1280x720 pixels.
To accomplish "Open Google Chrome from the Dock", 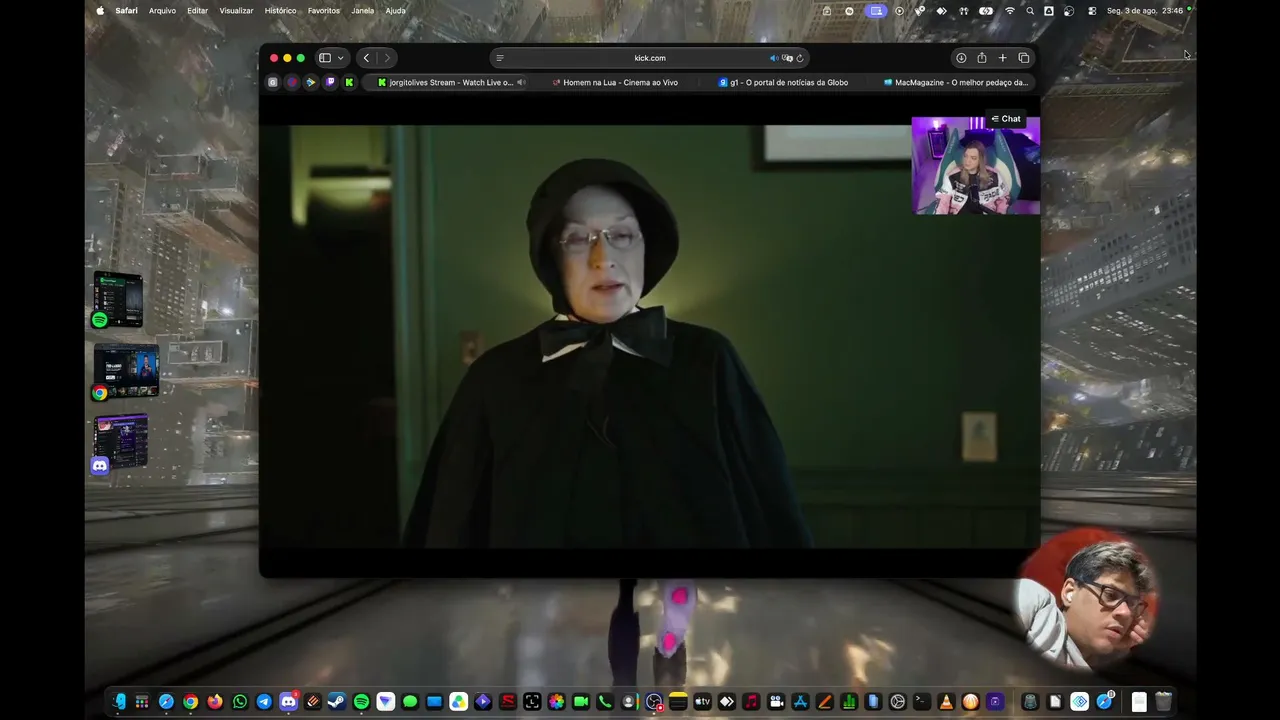I will click(191, 702).
